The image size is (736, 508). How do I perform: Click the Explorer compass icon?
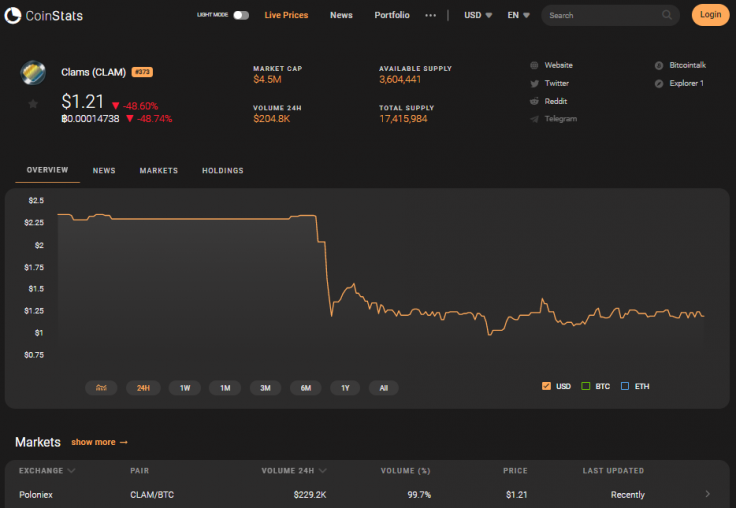pyautogui.click(x=659, y=84)
